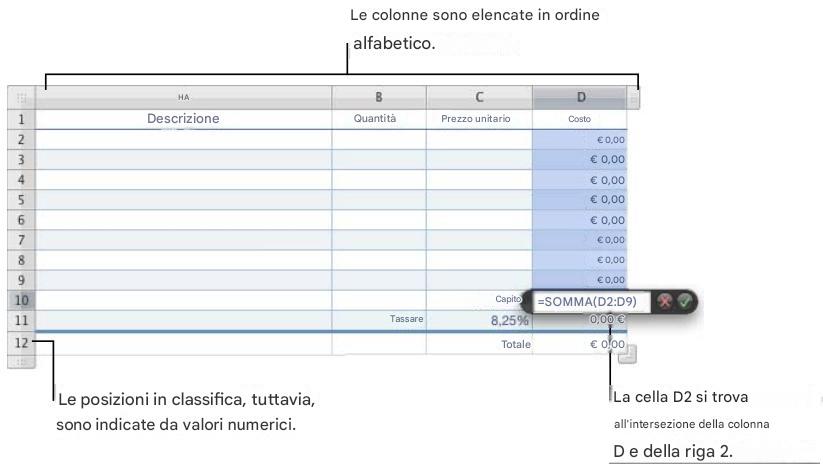Select column header D

(x=579, y=98)
